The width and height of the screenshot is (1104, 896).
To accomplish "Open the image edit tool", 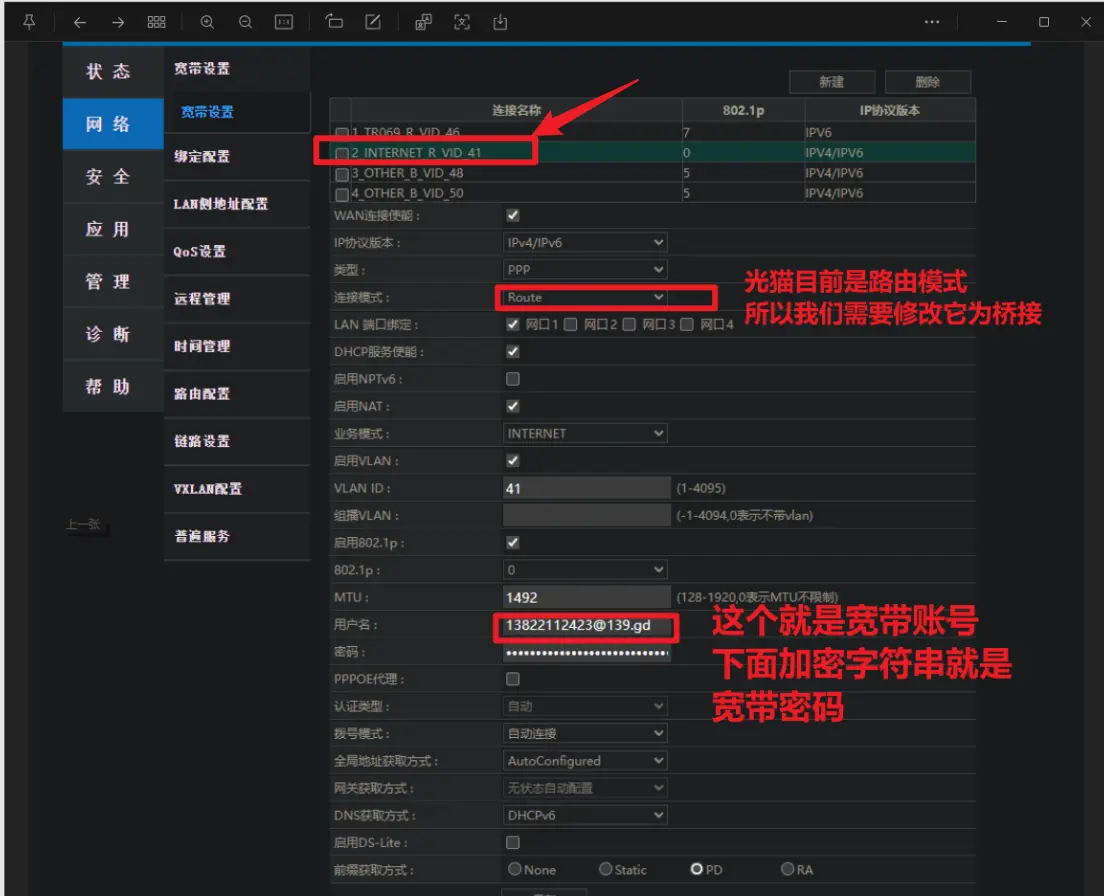I will [373, 22].
